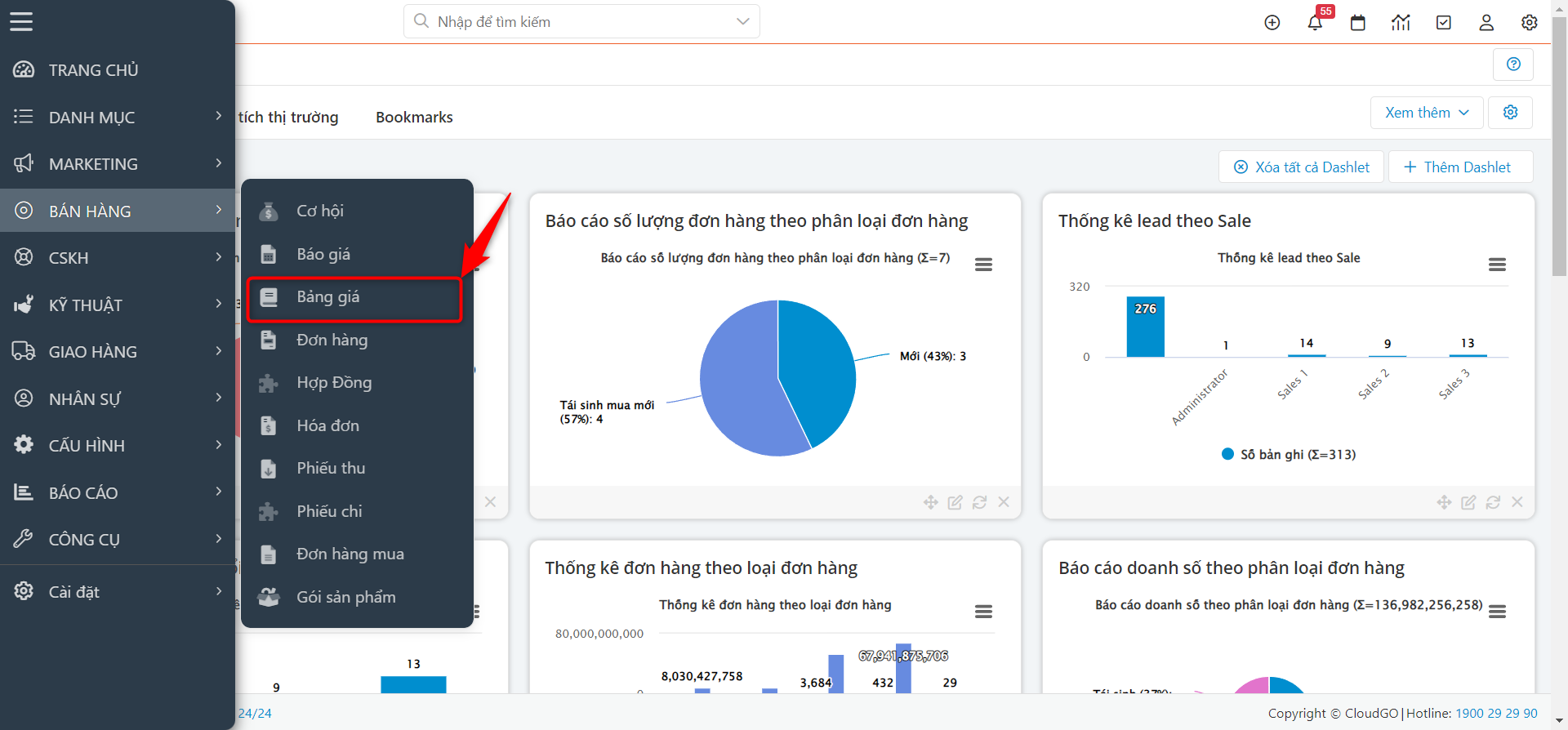This screenshot has height=730, width=1568.
Task: Expand the NHÂN SỰ sidebar menu
Action: 118,398
